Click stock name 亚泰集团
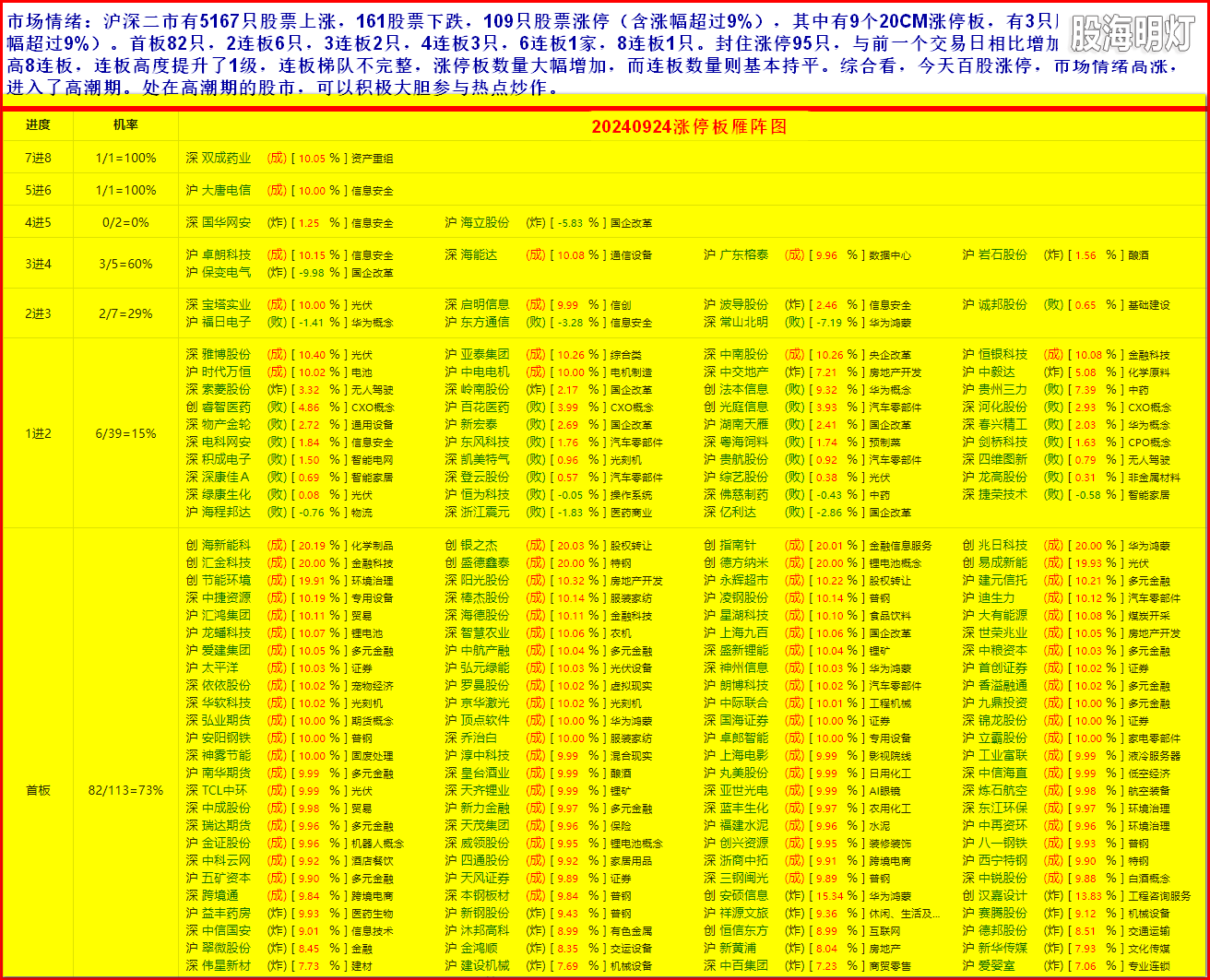 [485, 354]
